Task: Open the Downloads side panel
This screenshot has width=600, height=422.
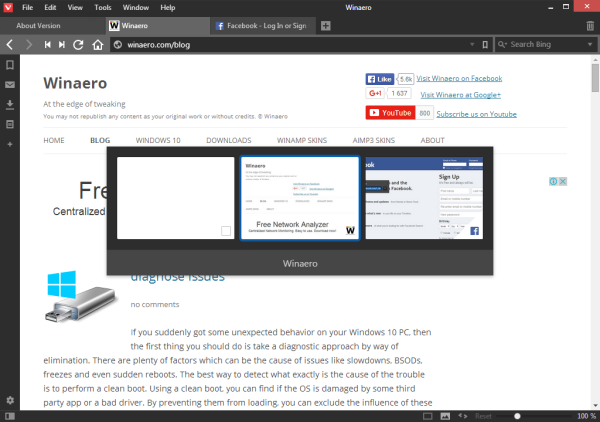Action: 10,104
